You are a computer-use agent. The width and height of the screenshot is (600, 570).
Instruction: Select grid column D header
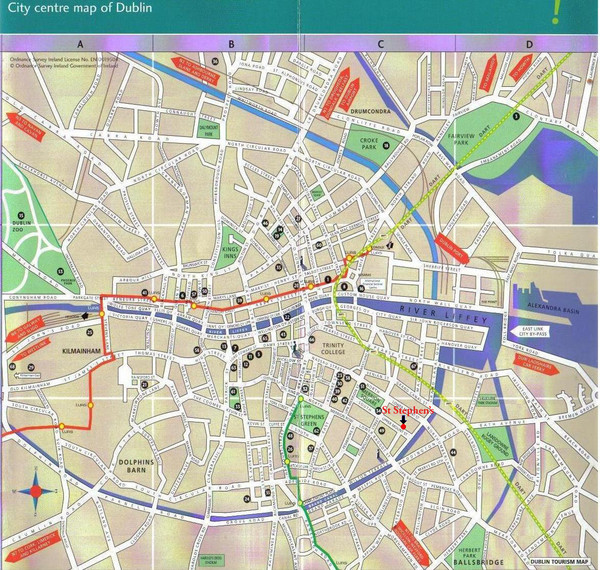[x=528, y=43]
